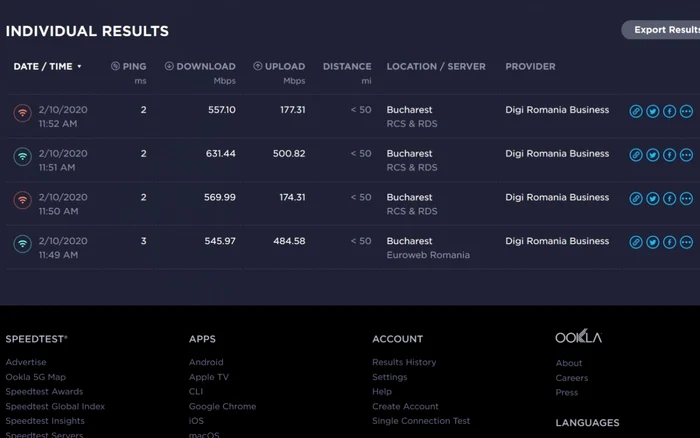Open the Careers link under Ookla
Image resolution: width=700 pixels, height=438 pixels.
[x=572, y=378]
